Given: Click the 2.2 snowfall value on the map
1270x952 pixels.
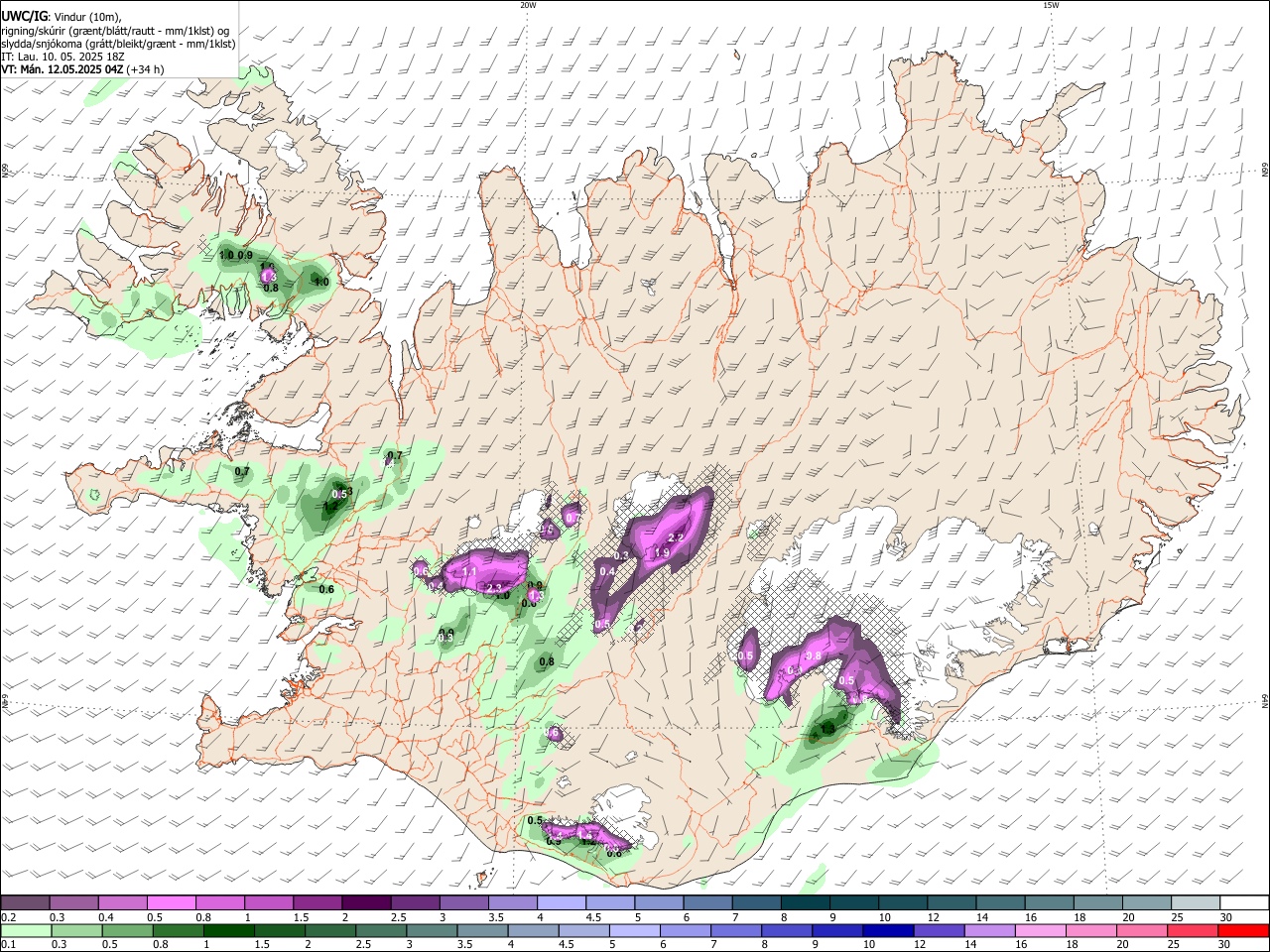Looking at the screenshot, I should 676,536.
